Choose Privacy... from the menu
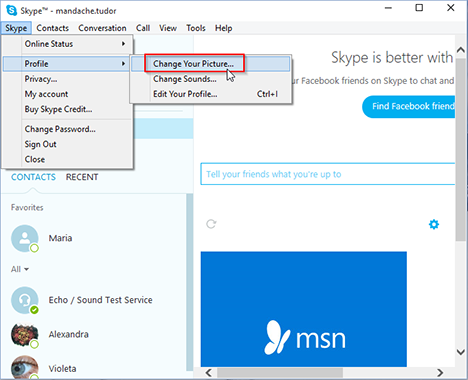Screen dimensions: 468x380 [68, 79]
